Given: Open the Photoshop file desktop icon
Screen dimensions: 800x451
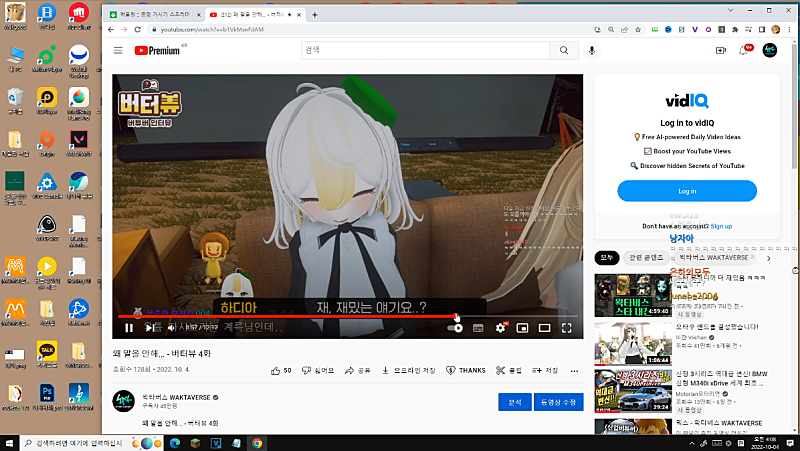Looking at the screenshot, I should [47, 397].
